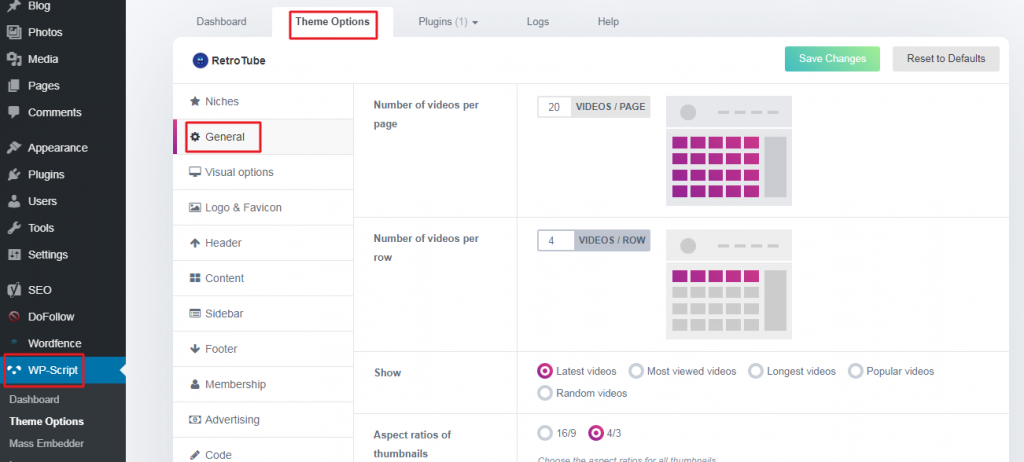Click the videos per row layout preview
The height and width of the screenshot is (462, 1024).
click(x=728, y=285)
